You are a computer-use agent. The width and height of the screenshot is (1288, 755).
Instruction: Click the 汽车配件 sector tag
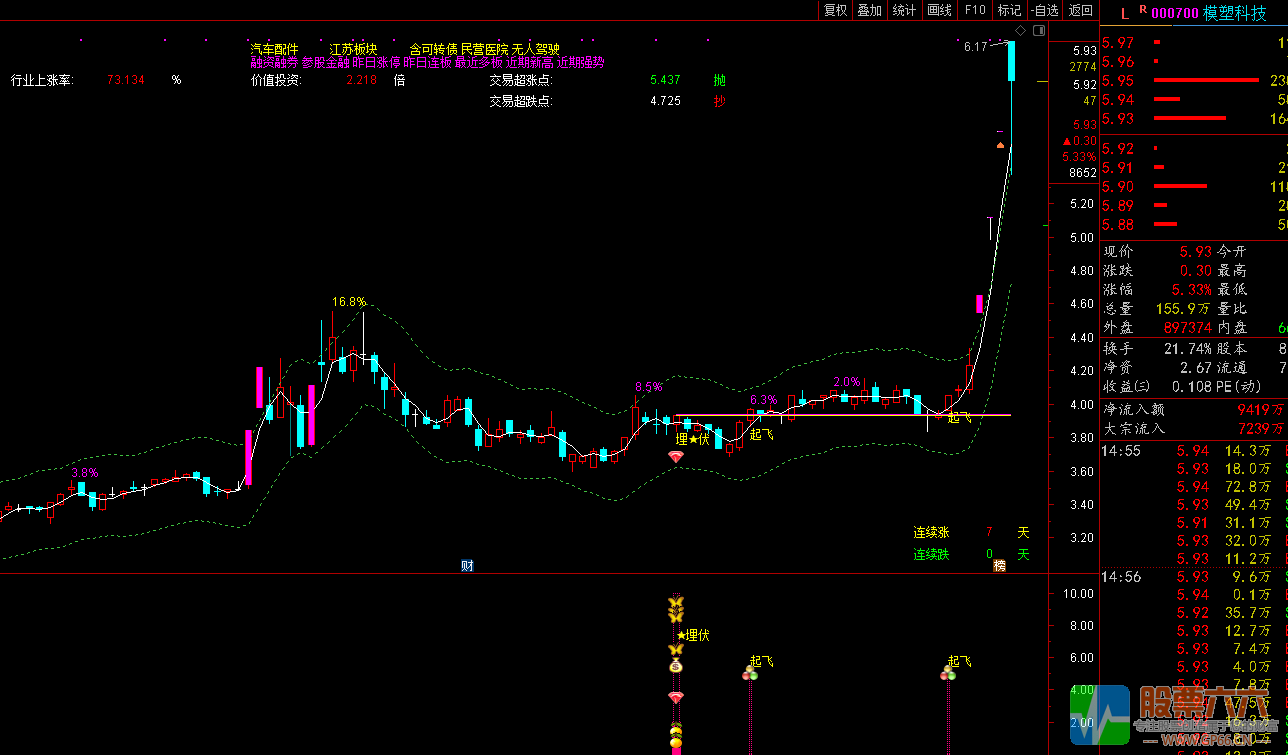pos(274,49)
